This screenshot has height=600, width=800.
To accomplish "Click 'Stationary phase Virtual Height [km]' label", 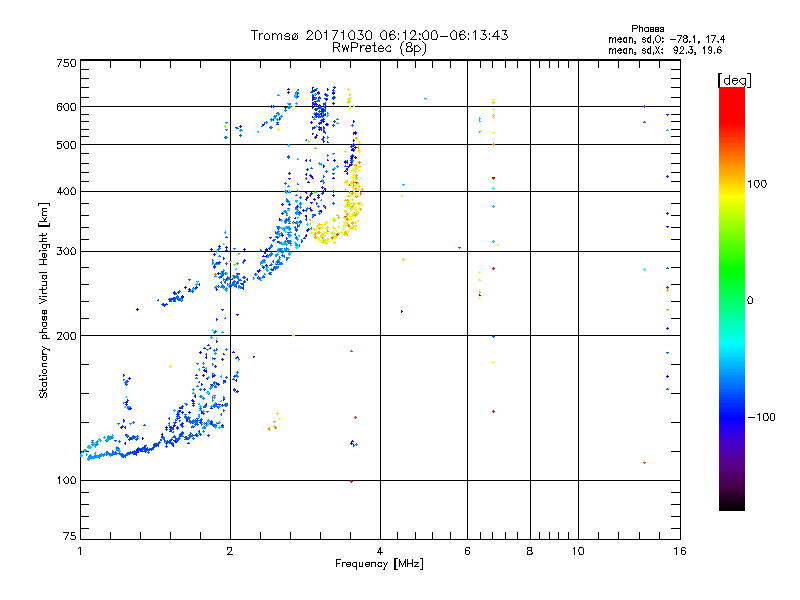I will click(43, 300).
